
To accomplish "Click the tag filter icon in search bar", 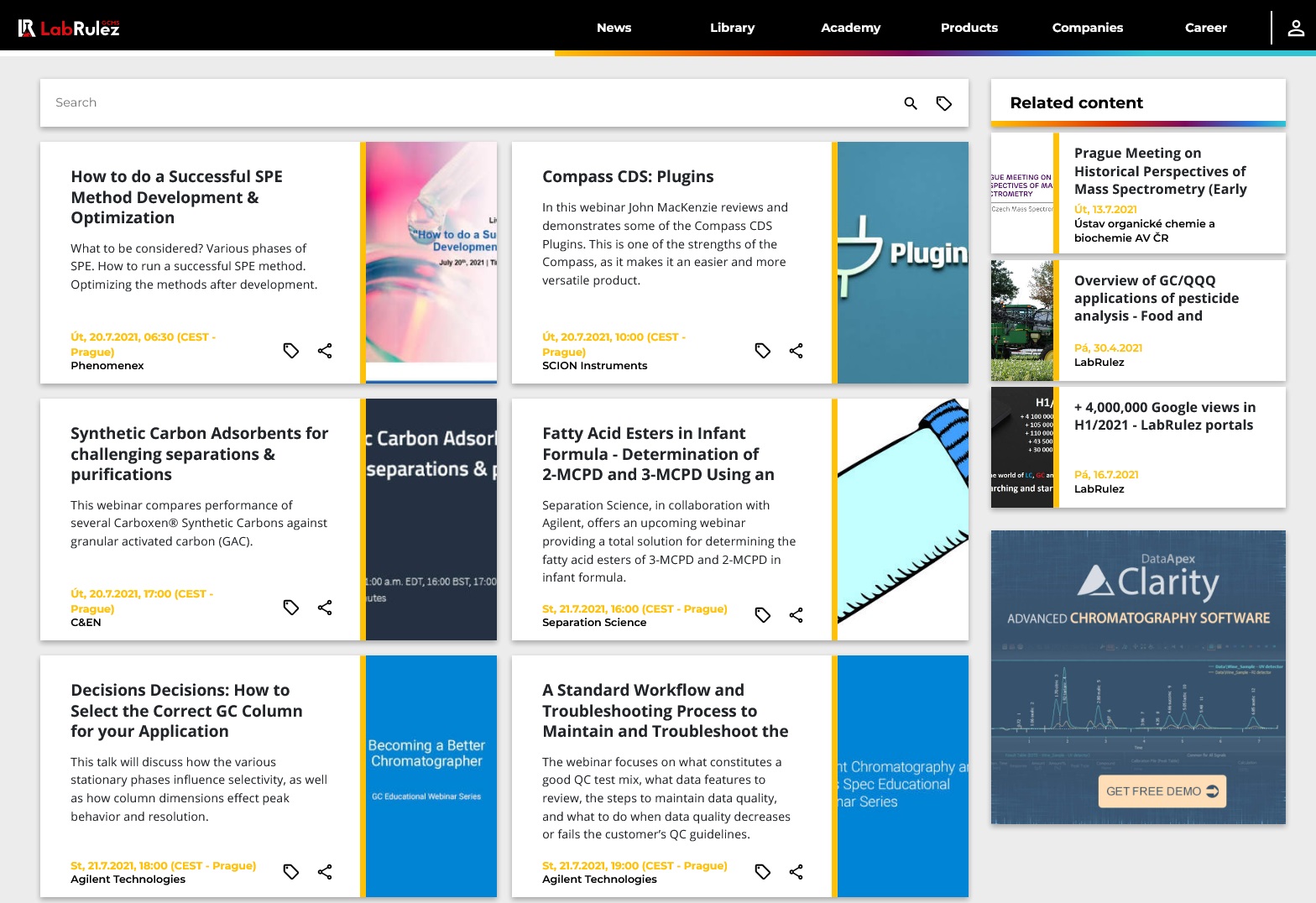I will click(944, 103).
